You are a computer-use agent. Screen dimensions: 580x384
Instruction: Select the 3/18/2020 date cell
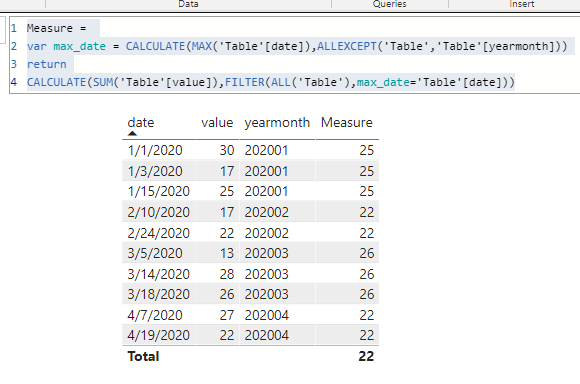159,294
